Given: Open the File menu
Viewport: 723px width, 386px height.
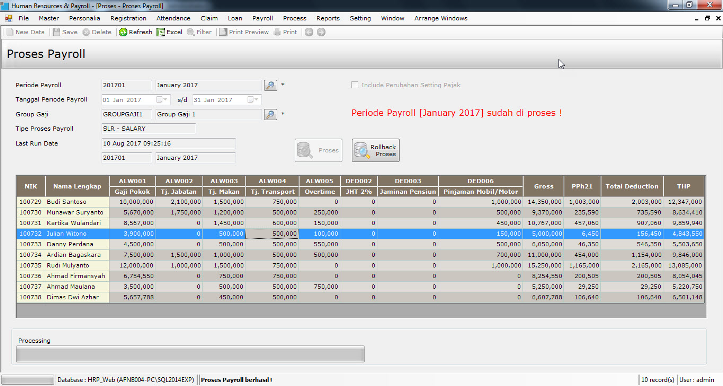Looking at the screenshot, I should [x=24, y=18].
